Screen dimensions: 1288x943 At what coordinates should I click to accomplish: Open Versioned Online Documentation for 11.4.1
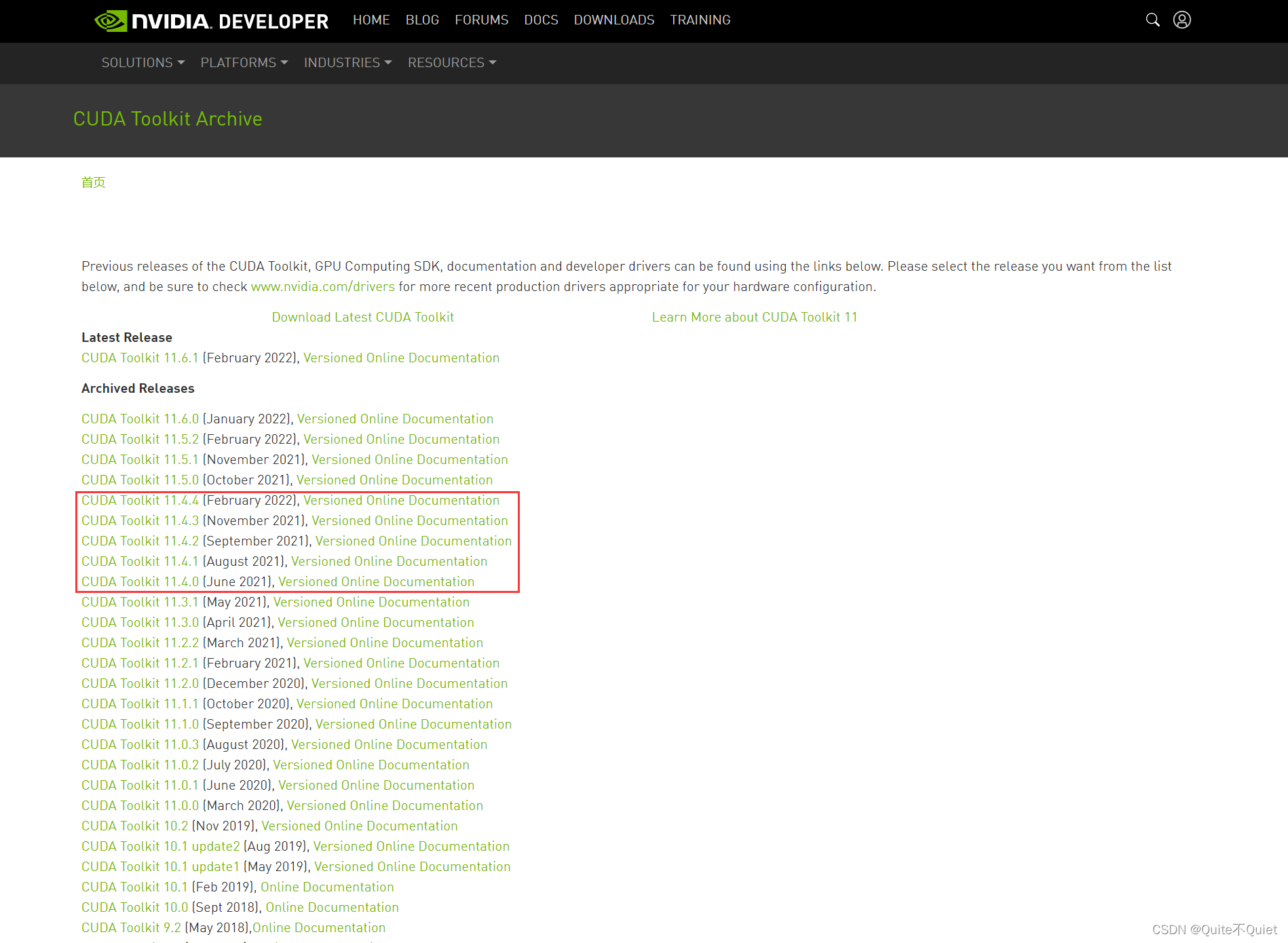pyautogui.click(x=390, y=562)
